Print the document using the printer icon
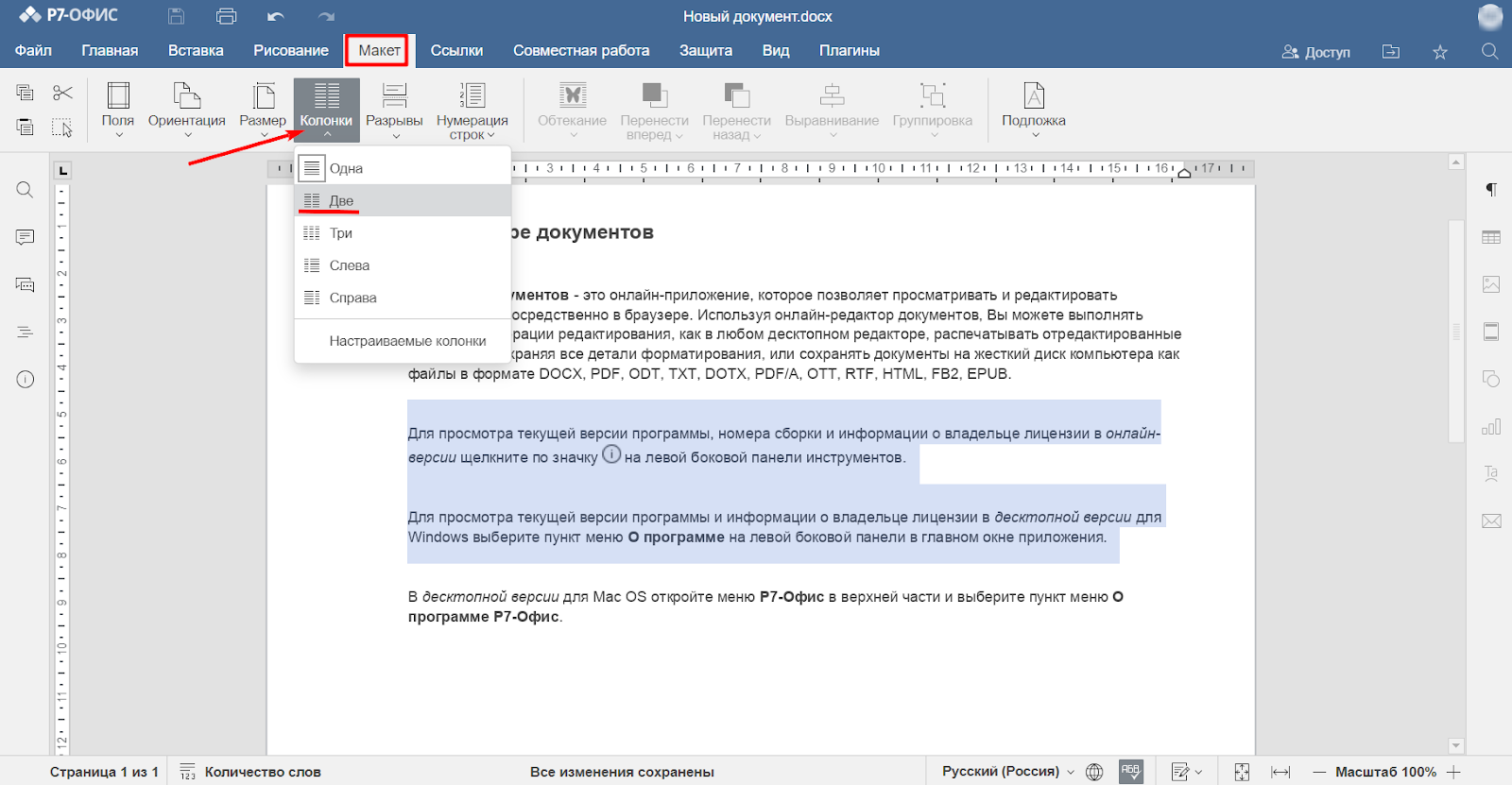The height and width of the screenshot is (785, 1512). [226, 16]
